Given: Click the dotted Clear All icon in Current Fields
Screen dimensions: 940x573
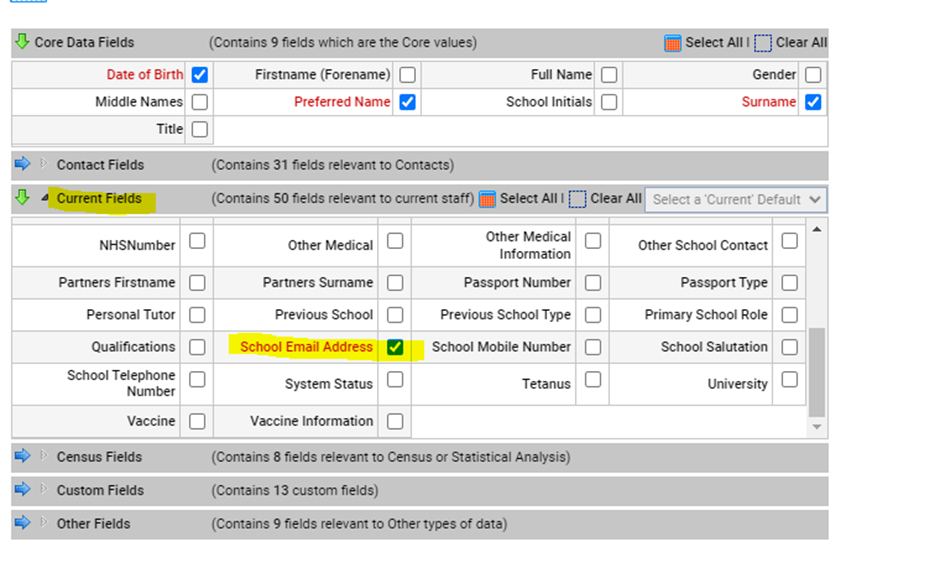Looking at the screenshot, I should pos(577,199).
